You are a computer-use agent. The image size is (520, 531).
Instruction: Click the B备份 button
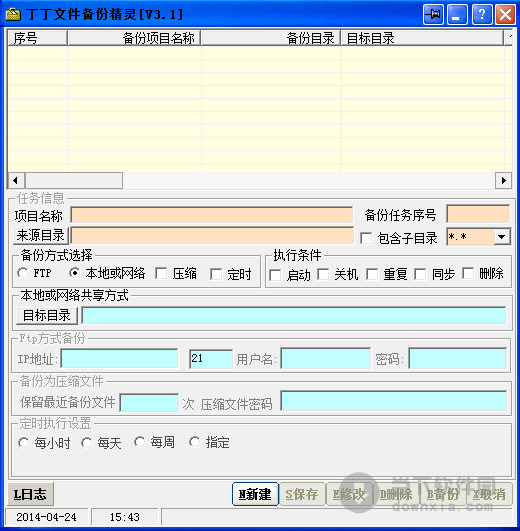click(x=443, y=494)
